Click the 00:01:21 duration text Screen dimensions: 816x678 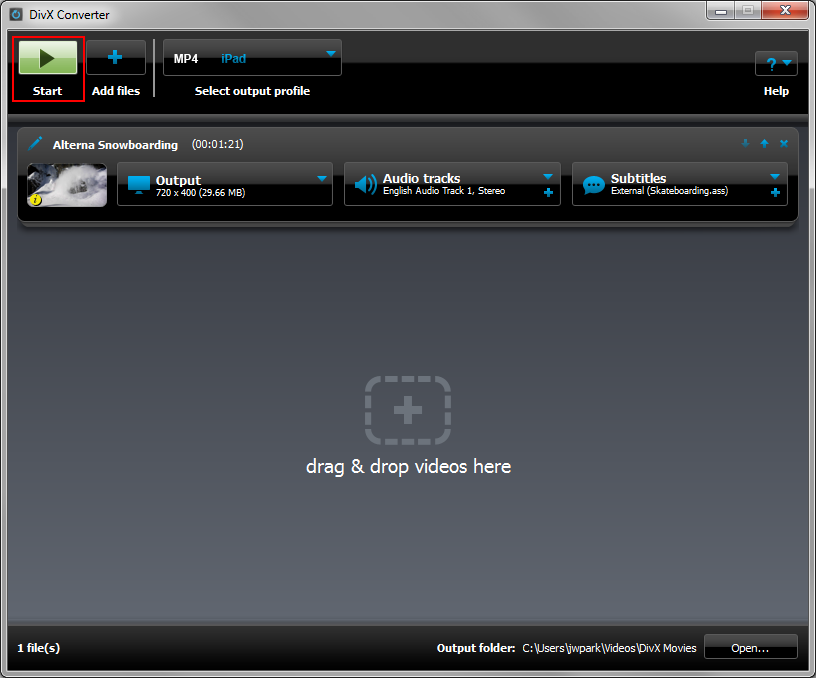coord(218,144)
